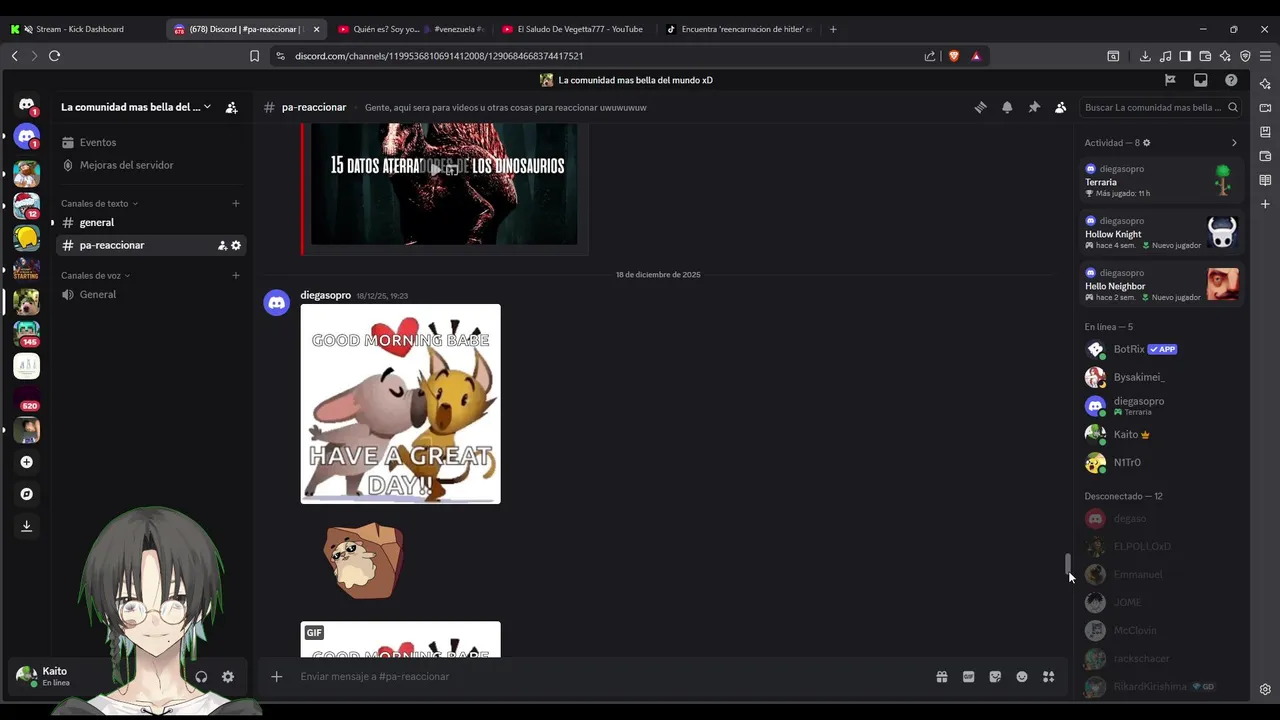
Task: Open pa-reaccionar channel settings gear
Action: point(236,245)
